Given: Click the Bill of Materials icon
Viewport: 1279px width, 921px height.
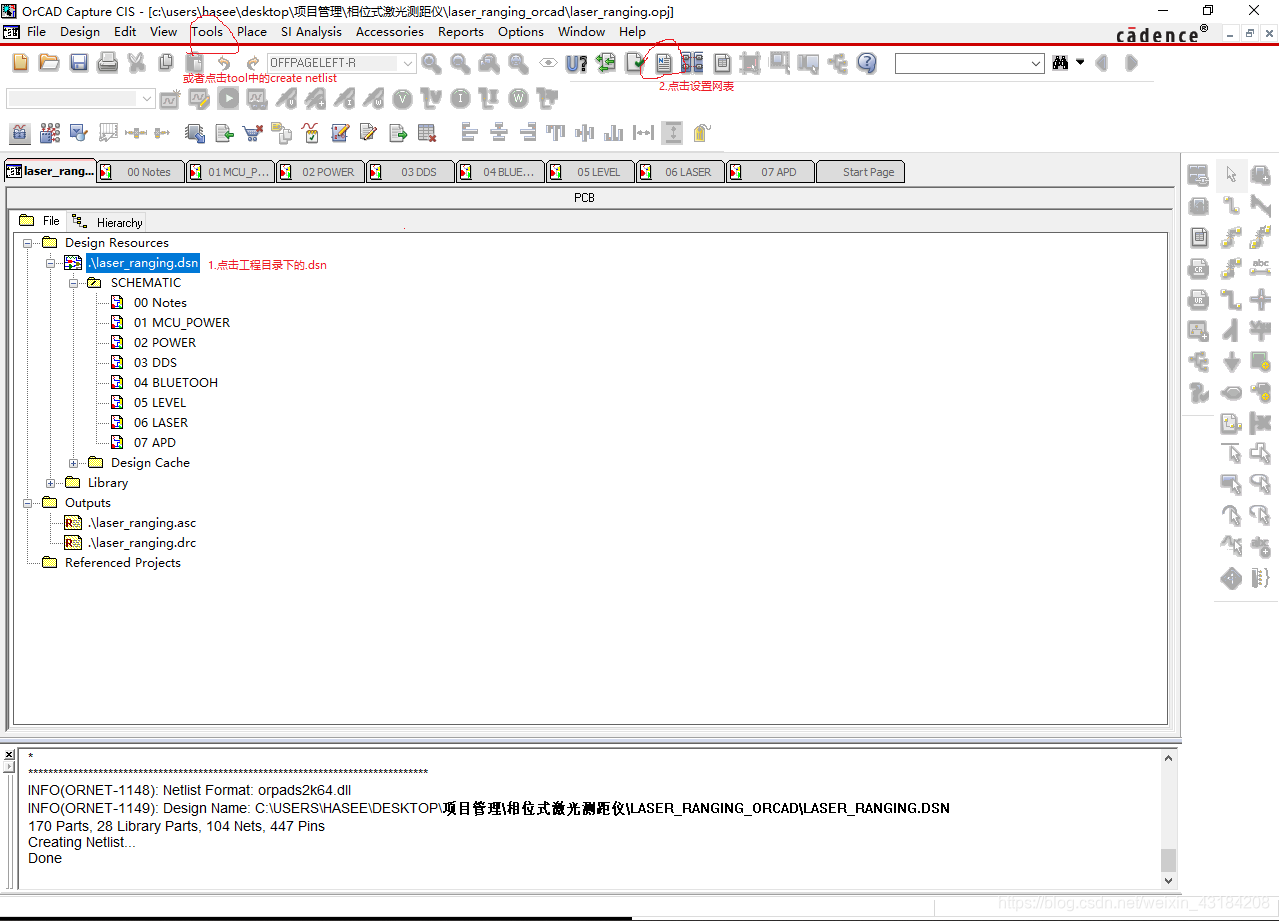Looking at the screenshot, I should coord(722,63).
